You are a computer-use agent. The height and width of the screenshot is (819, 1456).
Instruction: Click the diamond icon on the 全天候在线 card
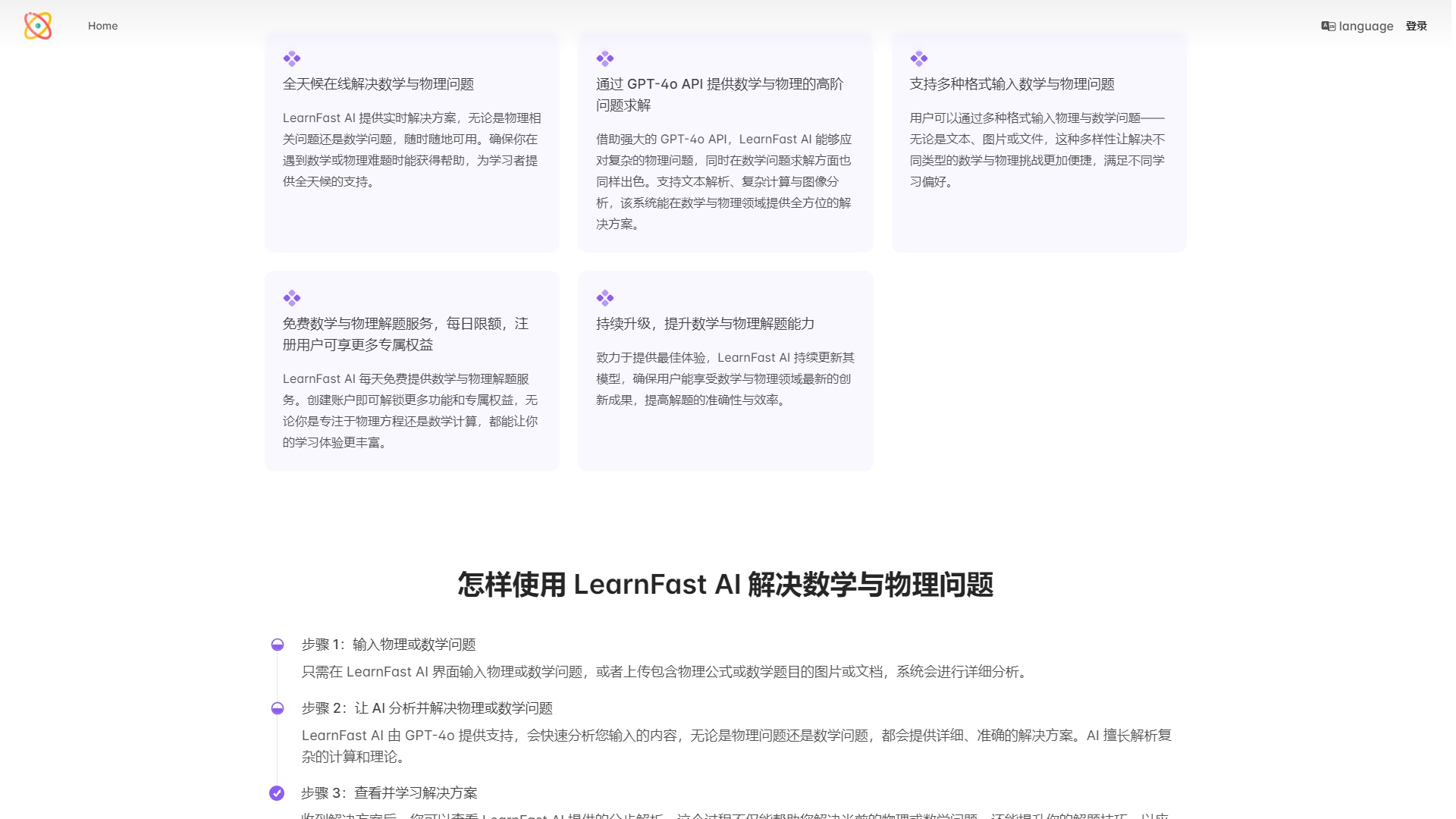tap(291, 58)
